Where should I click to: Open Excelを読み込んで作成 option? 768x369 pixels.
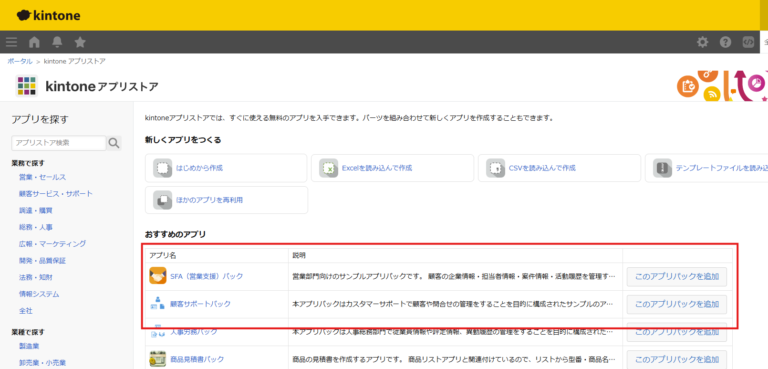coord(392,168)
